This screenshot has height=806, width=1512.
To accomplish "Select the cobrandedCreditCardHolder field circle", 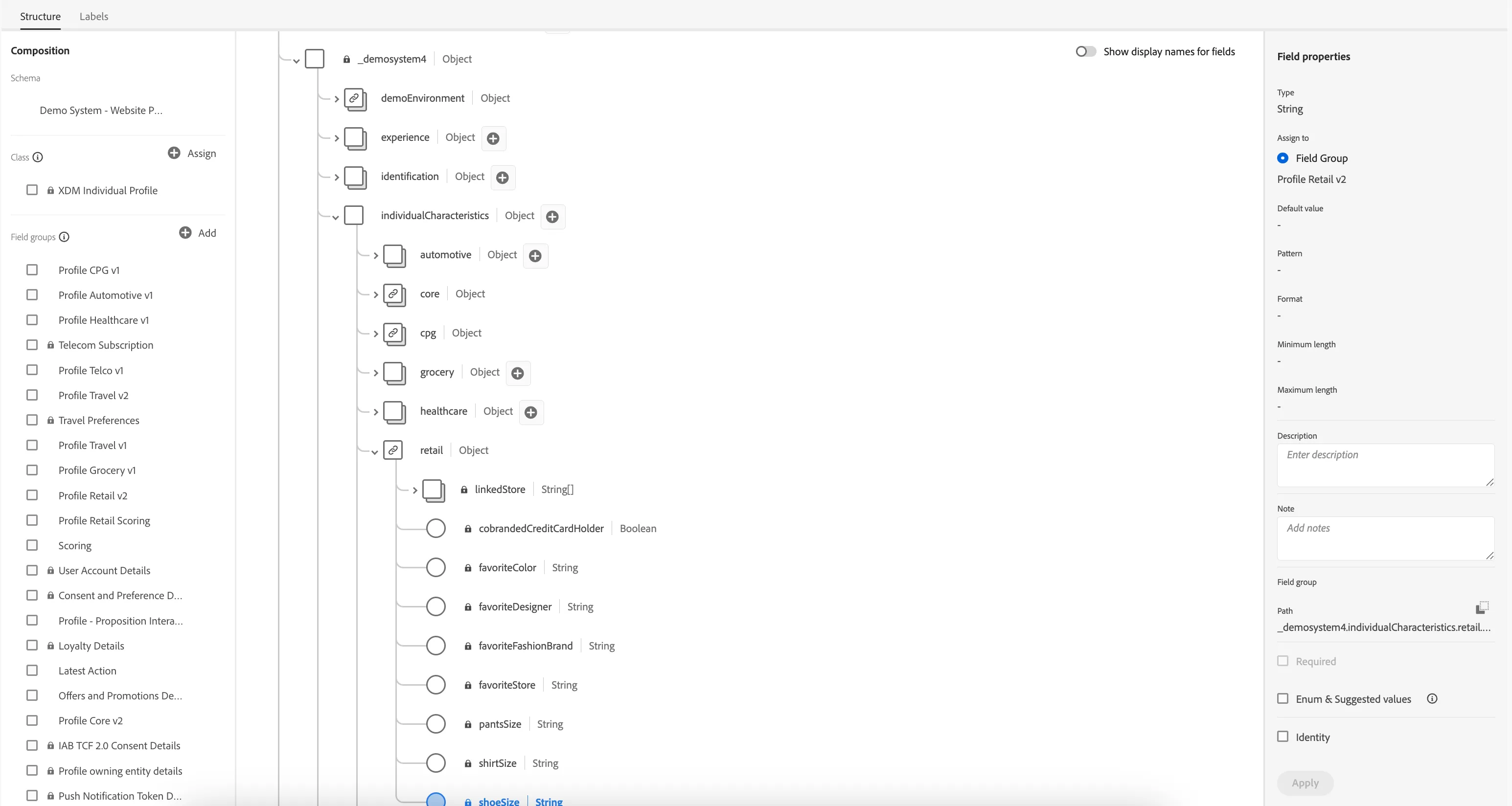I will (x=435, y=529).
